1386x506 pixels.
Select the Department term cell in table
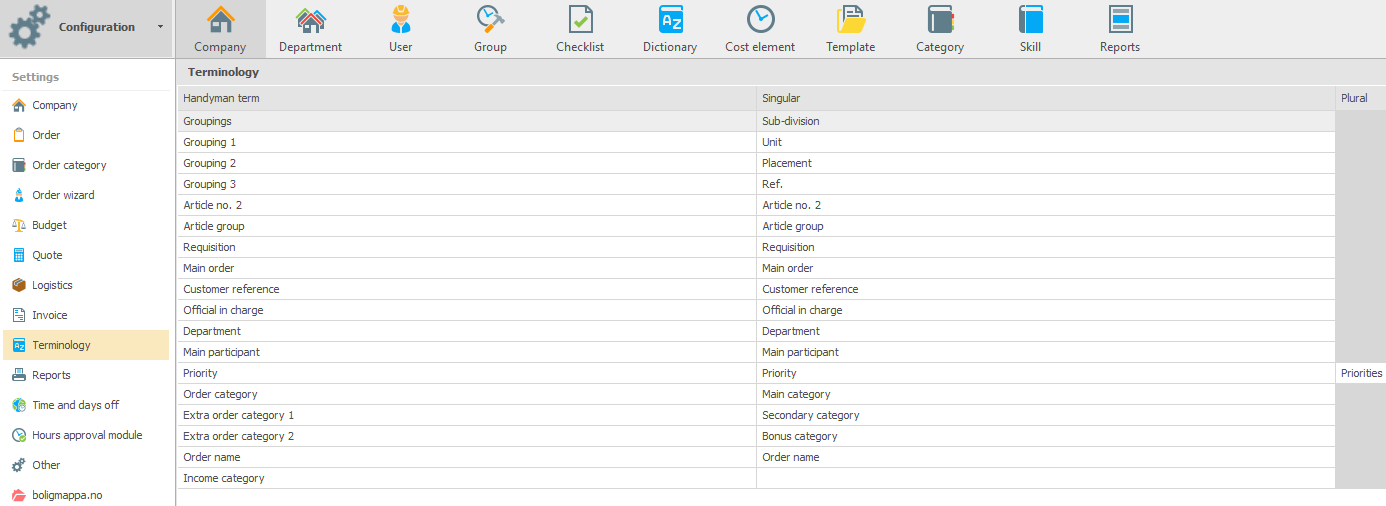(x=467, y=331)
